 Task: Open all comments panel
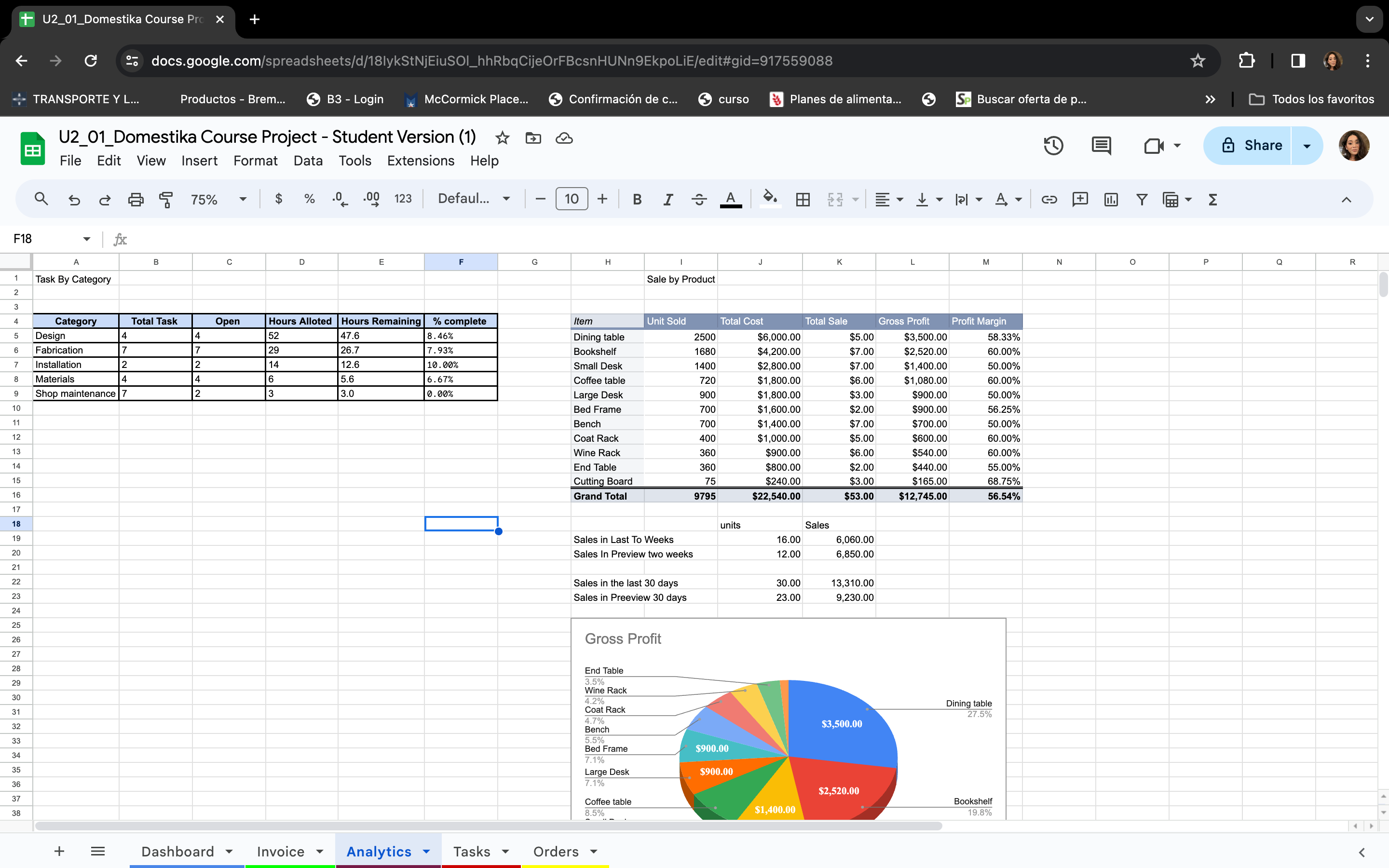pos(1101,146)
